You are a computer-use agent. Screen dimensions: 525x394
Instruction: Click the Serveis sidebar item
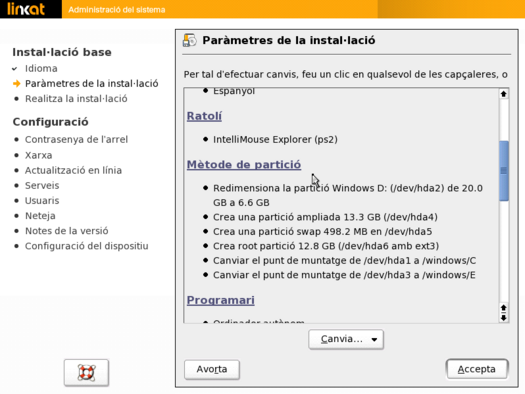pyautogui.click(x=42, y=185)
